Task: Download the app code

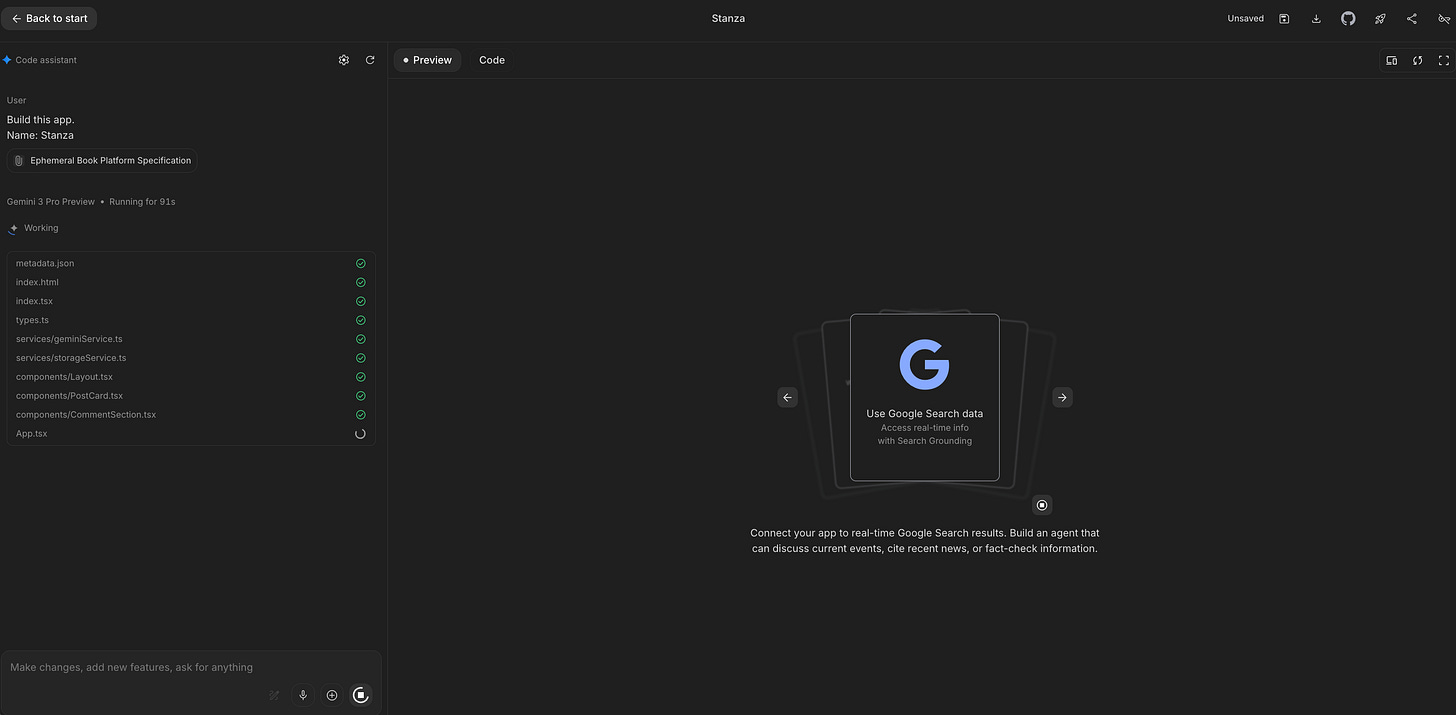Action: (1316, 18)
